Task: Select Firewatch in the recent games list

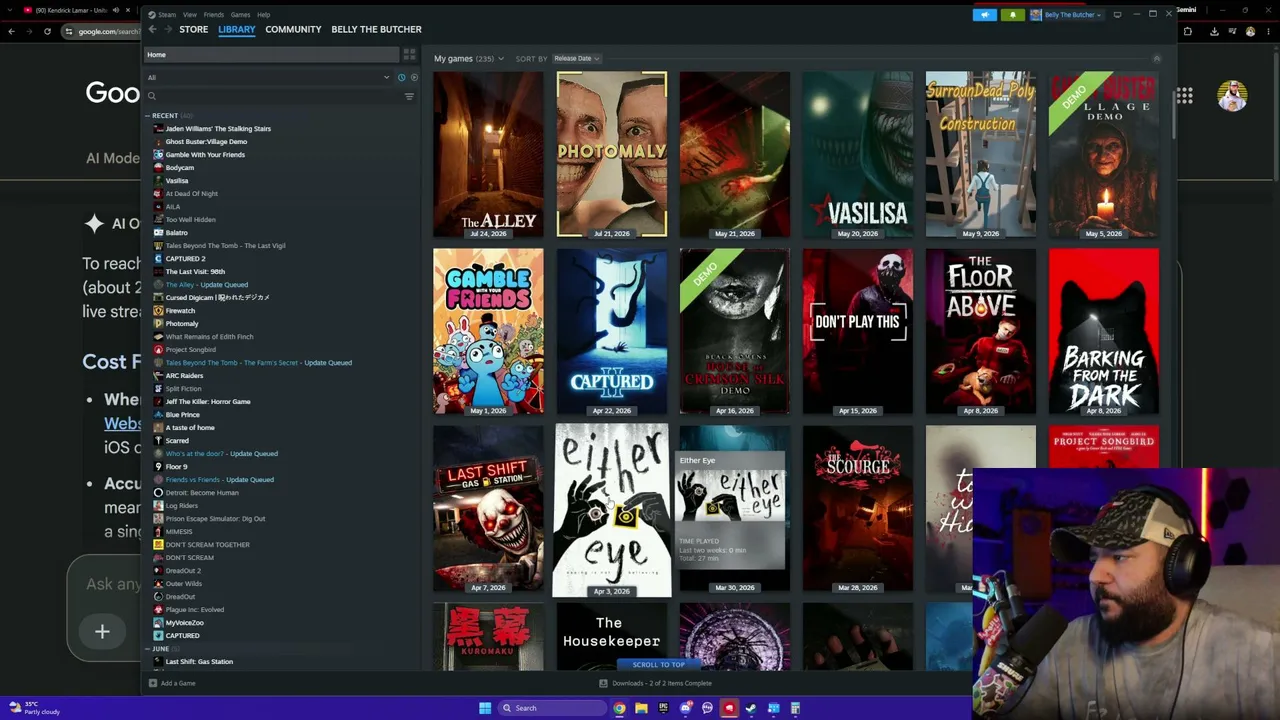Action: (x=180, y=311)
